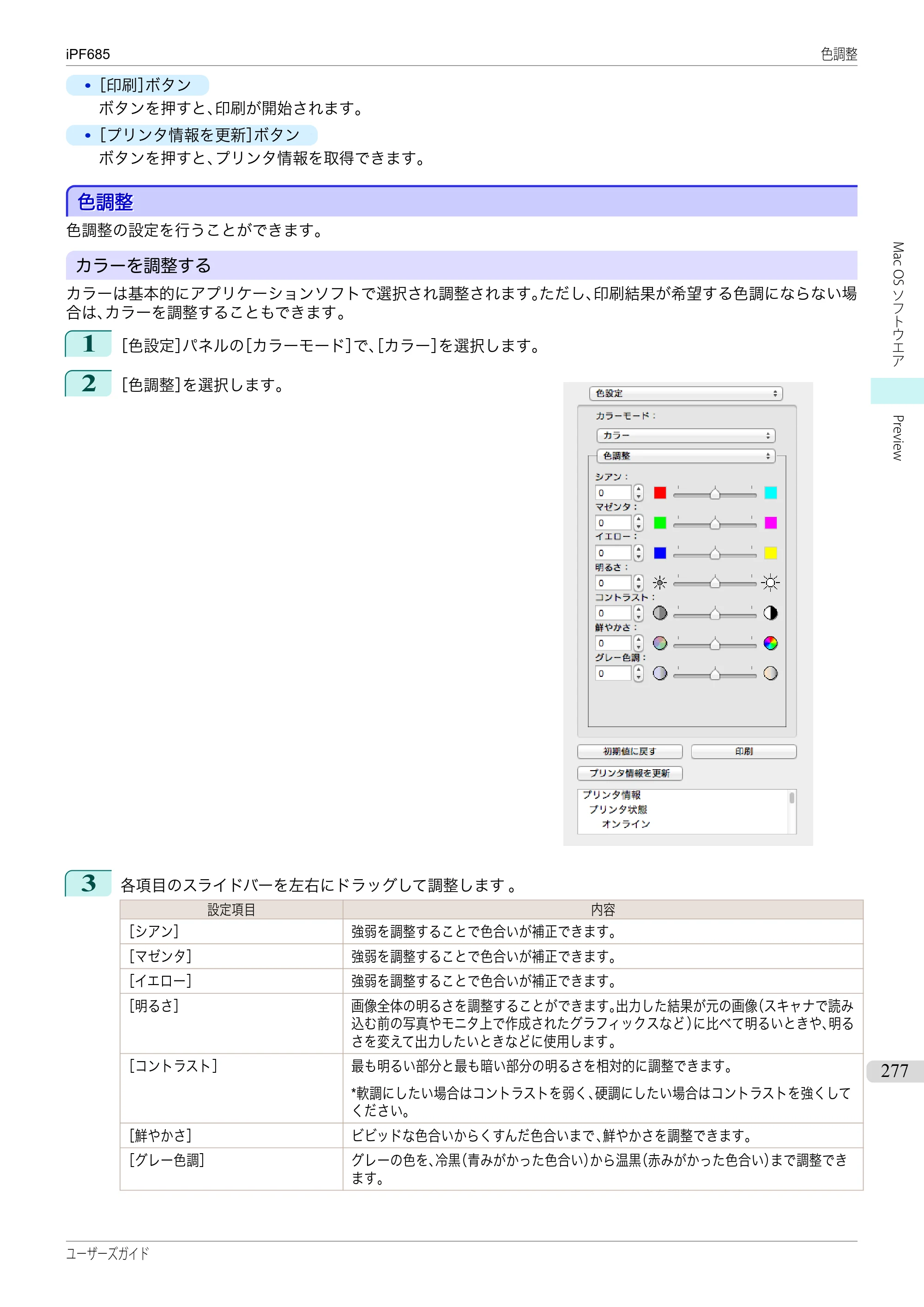Click the プリンタ情報を更新 button
This screenshot has height=1307, width=924.
click(630, 773)
